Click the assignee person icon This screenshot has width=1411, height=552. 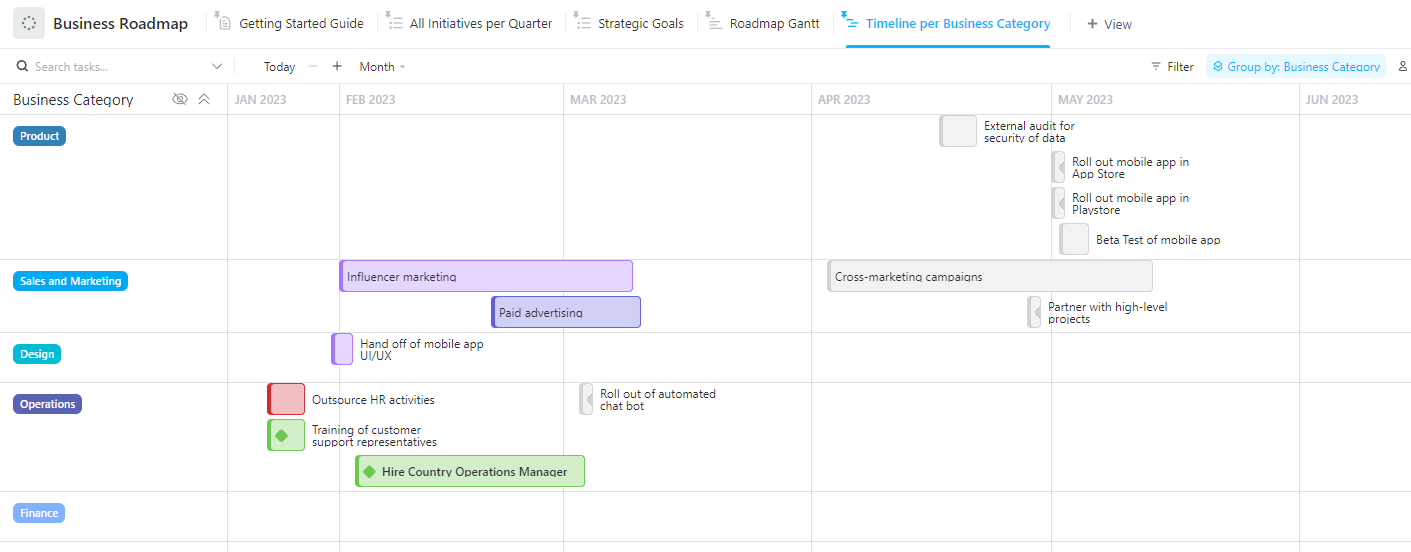click(1402, 67)
